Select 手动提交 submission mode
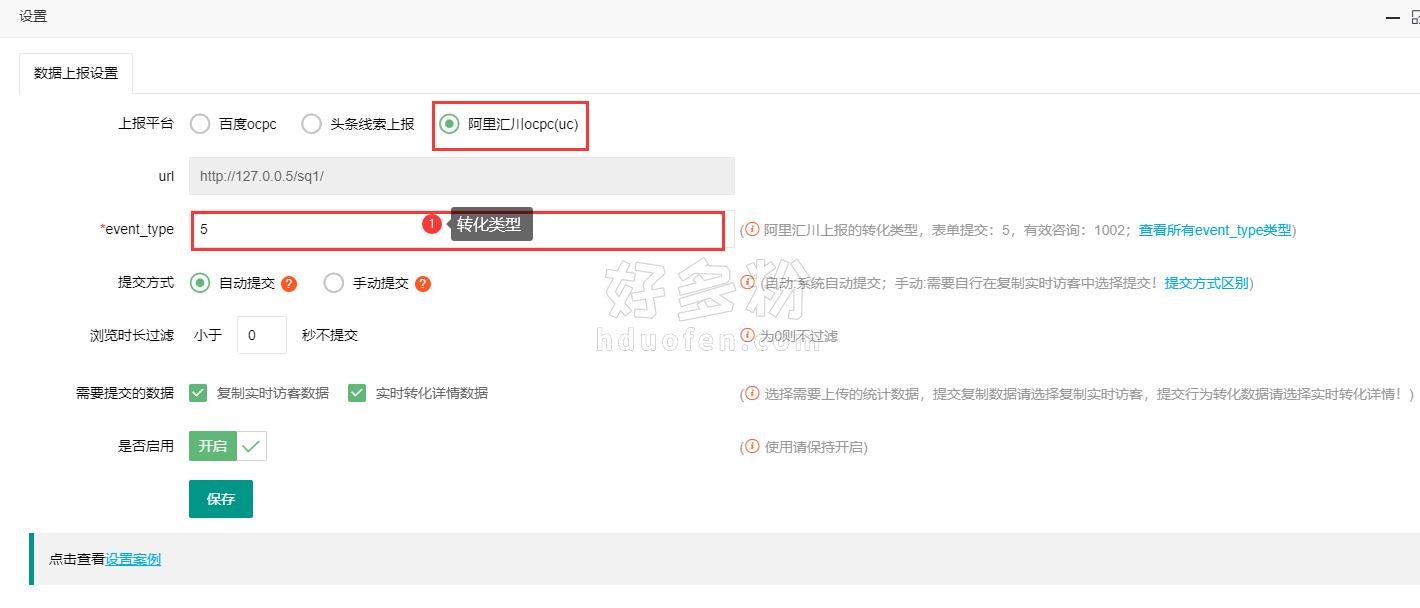The height and width of the screenshot is (608, 1420). pyautogui.click(x=334, y=283)
